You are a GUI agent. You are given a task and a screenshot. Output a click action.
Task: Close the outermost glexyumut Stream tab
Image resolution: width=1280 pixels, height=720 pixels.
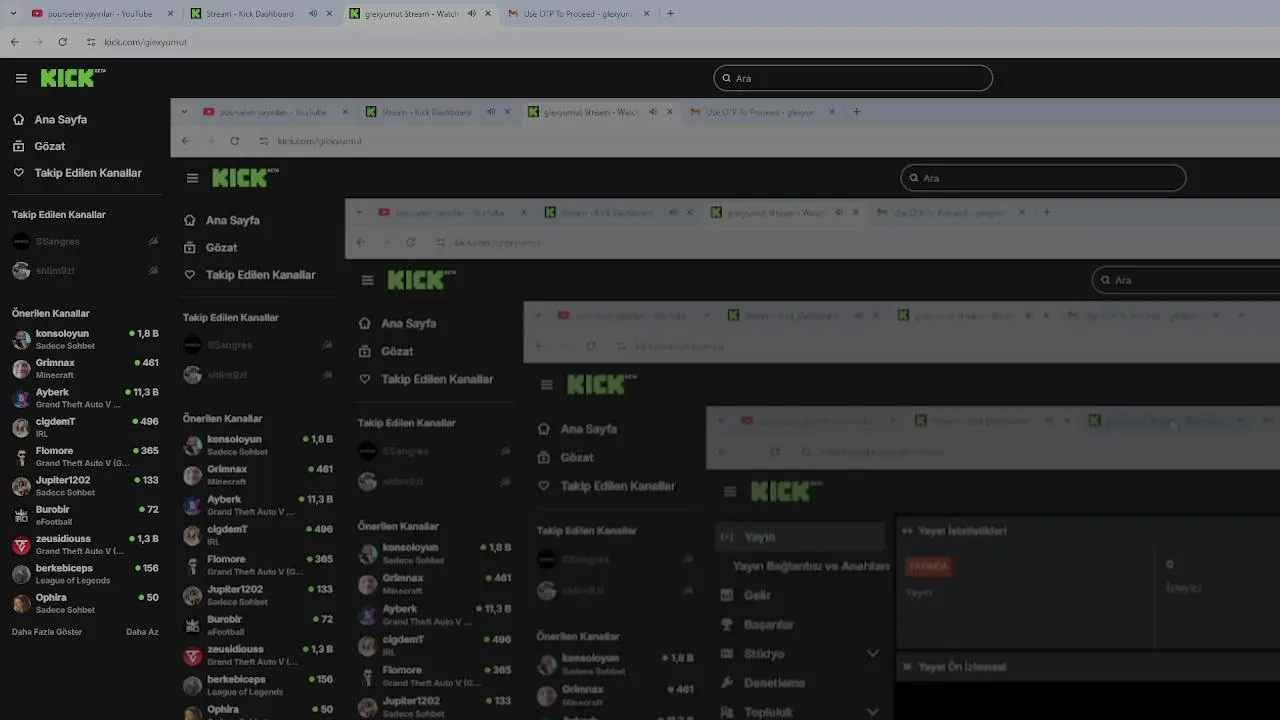pyautogui.click(x=488, y=14)
